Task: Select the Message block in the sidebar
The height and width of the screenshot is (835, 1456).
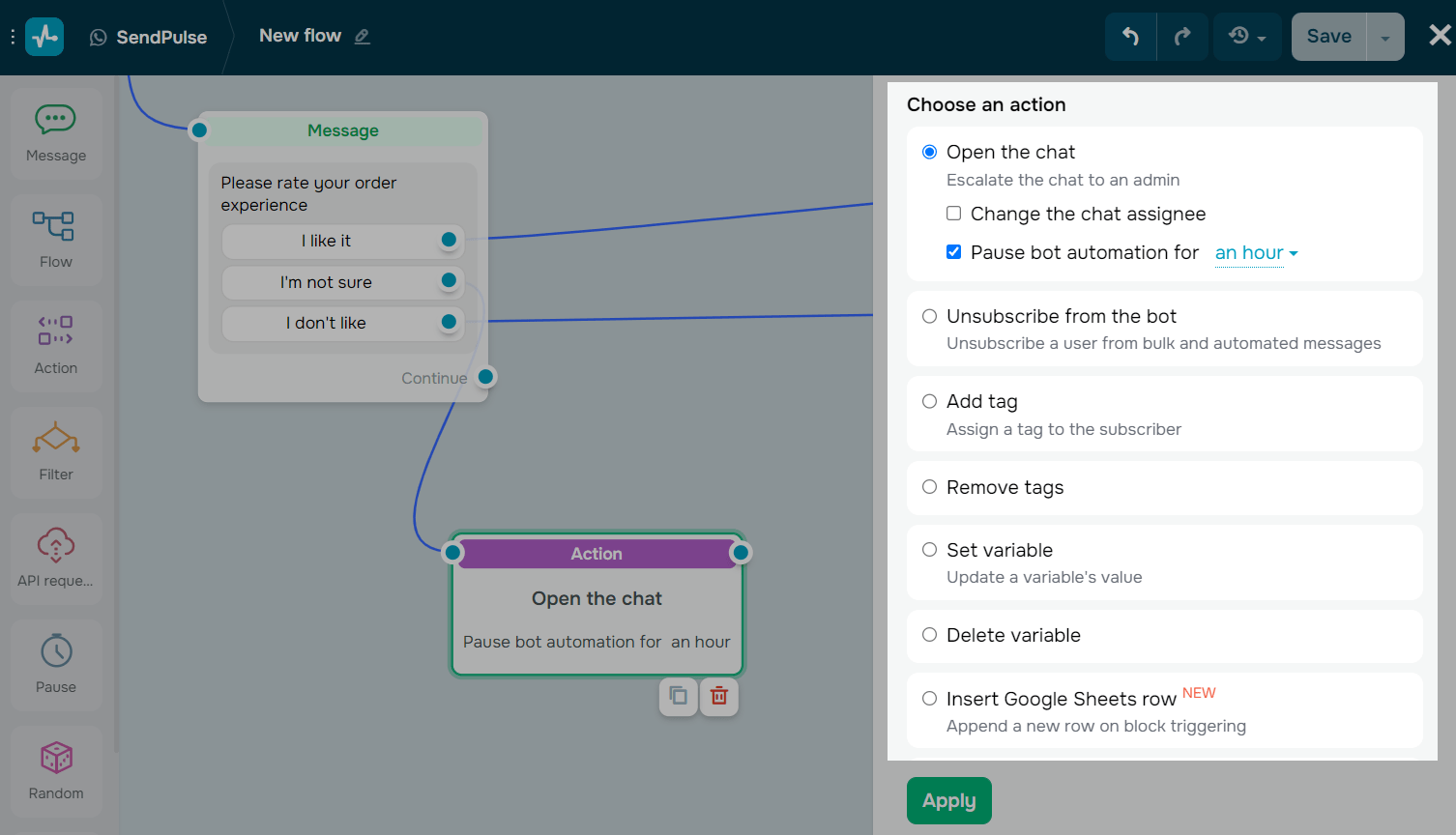Action: coord(55,132)
